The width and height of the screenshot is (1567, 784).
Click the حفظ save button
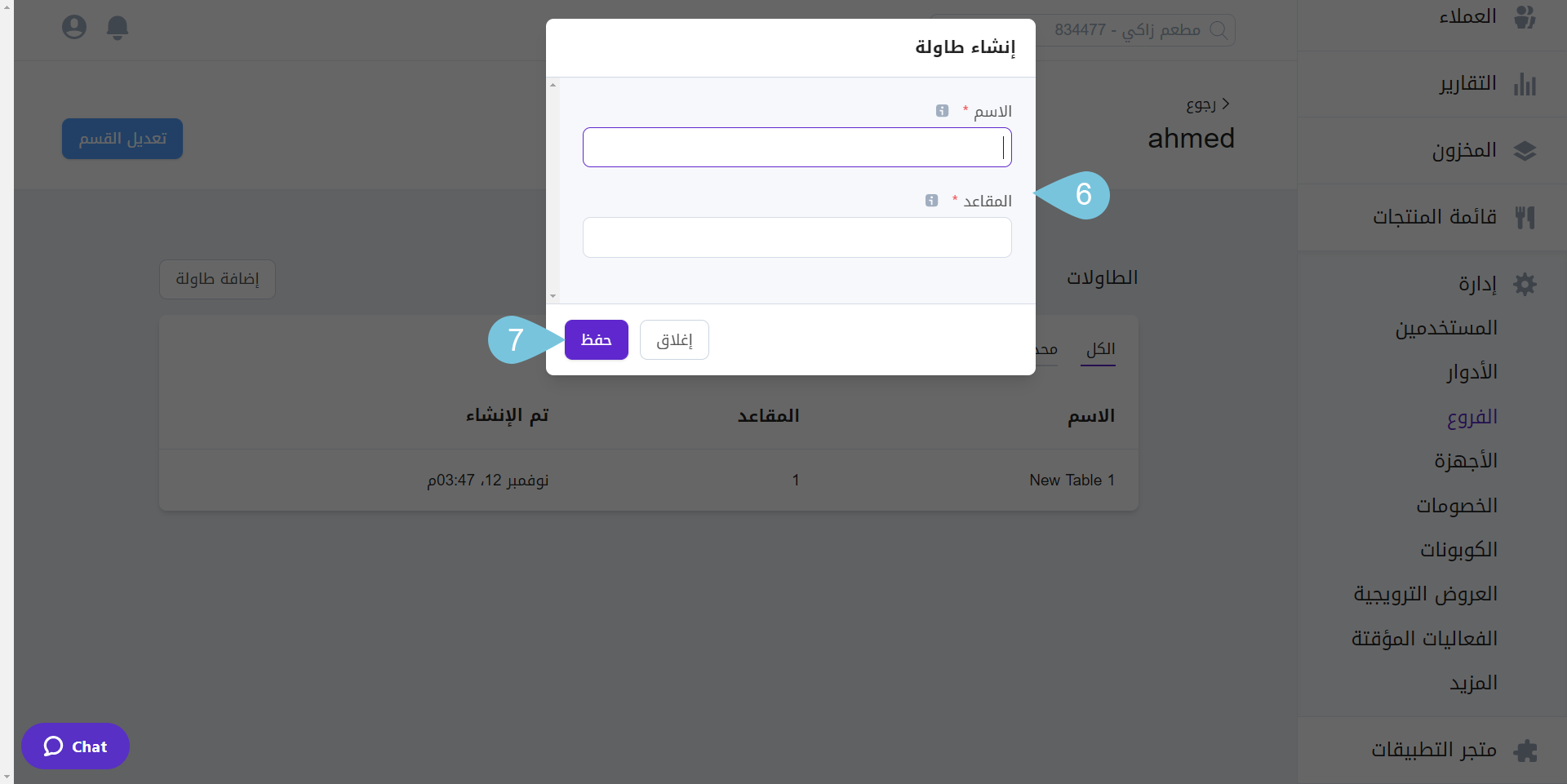click(x=596, y=339)
